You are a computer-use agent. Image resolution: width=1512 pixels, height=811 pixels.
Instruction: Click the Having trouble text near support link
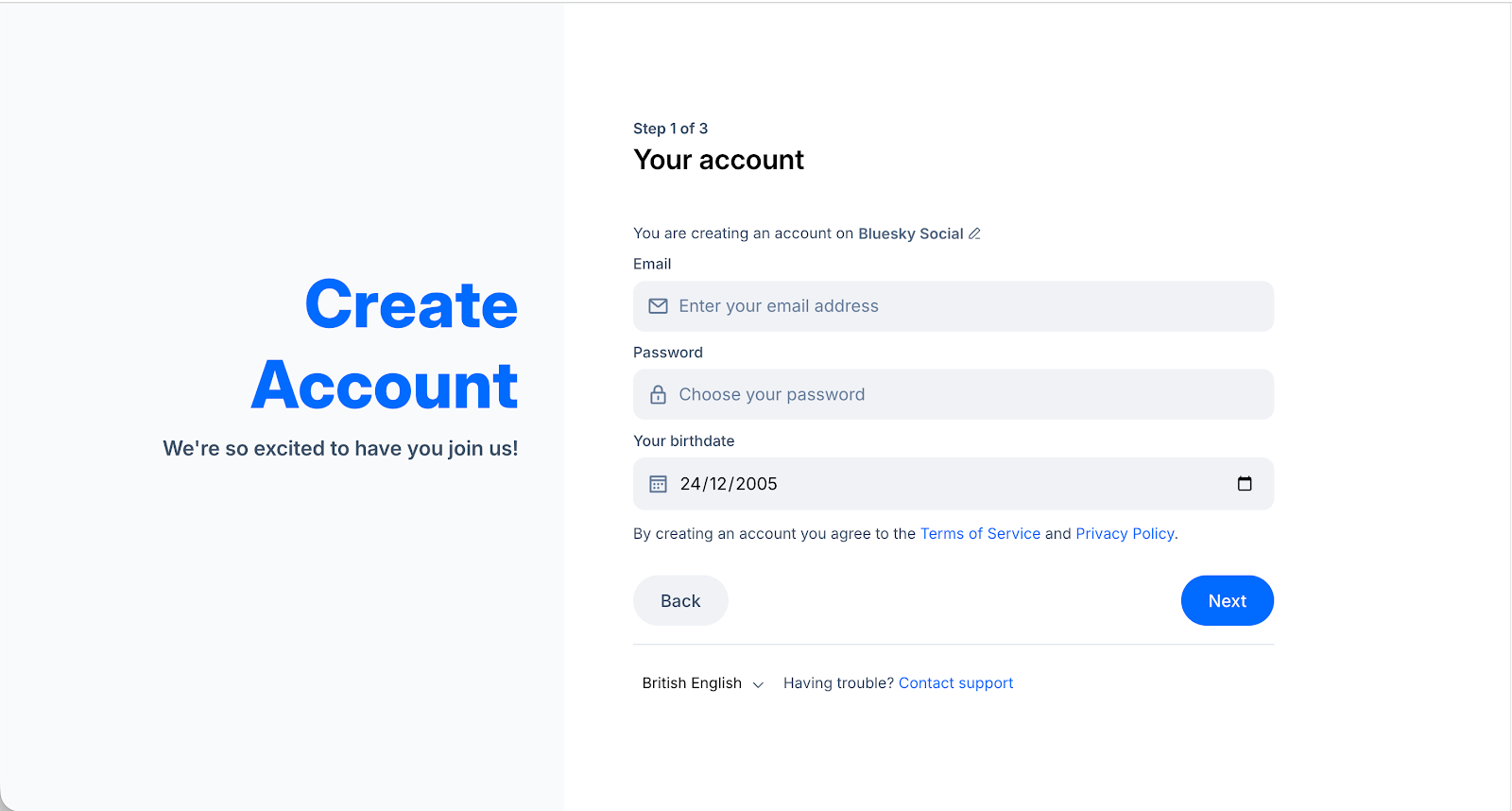837,682
